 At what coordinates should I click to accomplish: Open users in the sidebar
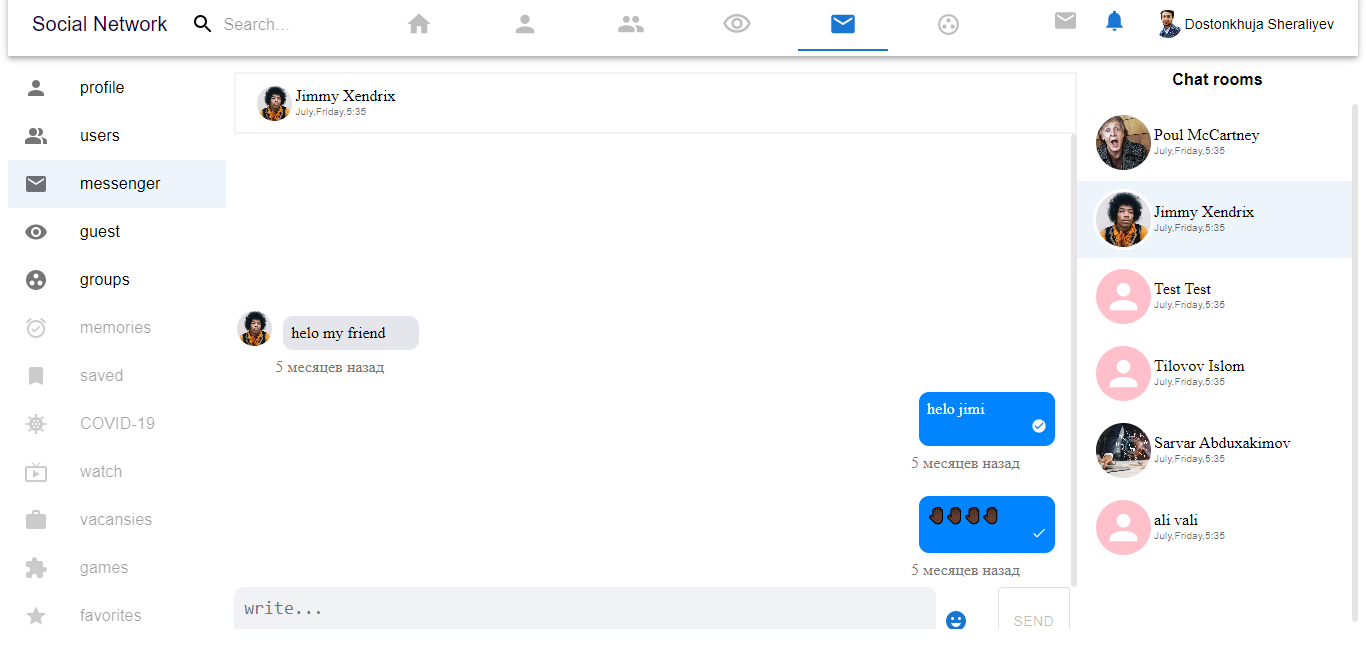117,136
